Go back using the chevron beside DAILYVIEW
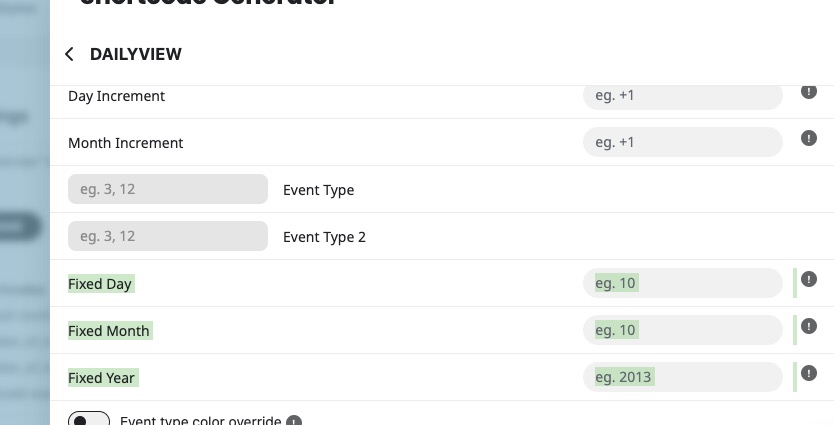834x425 pixels. pyautogui.click(x=69, y=54)
